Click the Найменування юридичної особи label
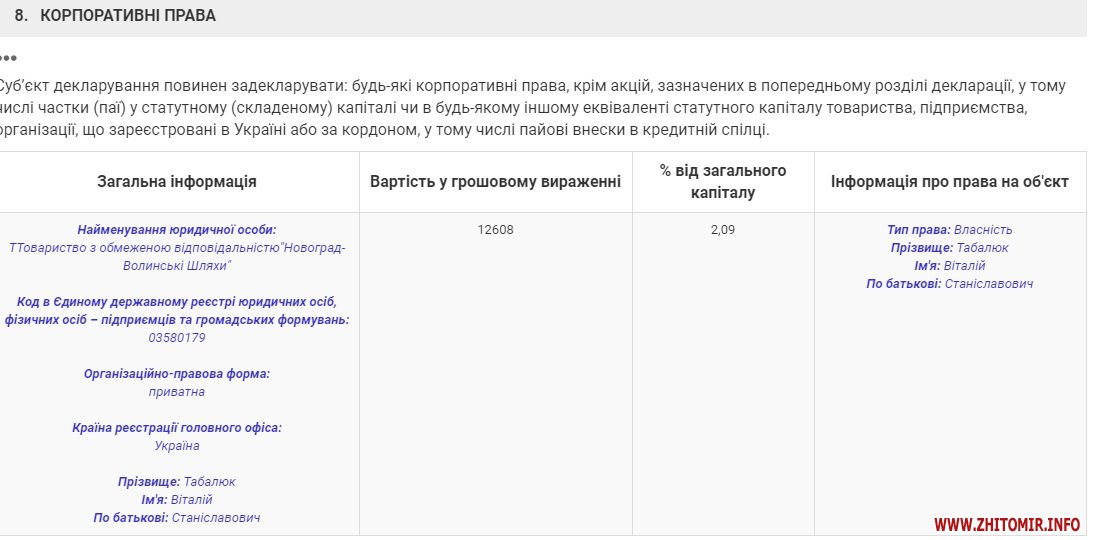This screenshot has width=1093, height=540. 176,230
